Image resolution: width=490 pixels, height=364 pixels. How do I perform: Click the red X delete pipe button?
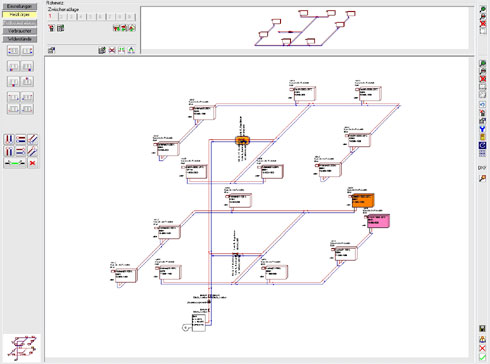(32, 163)
